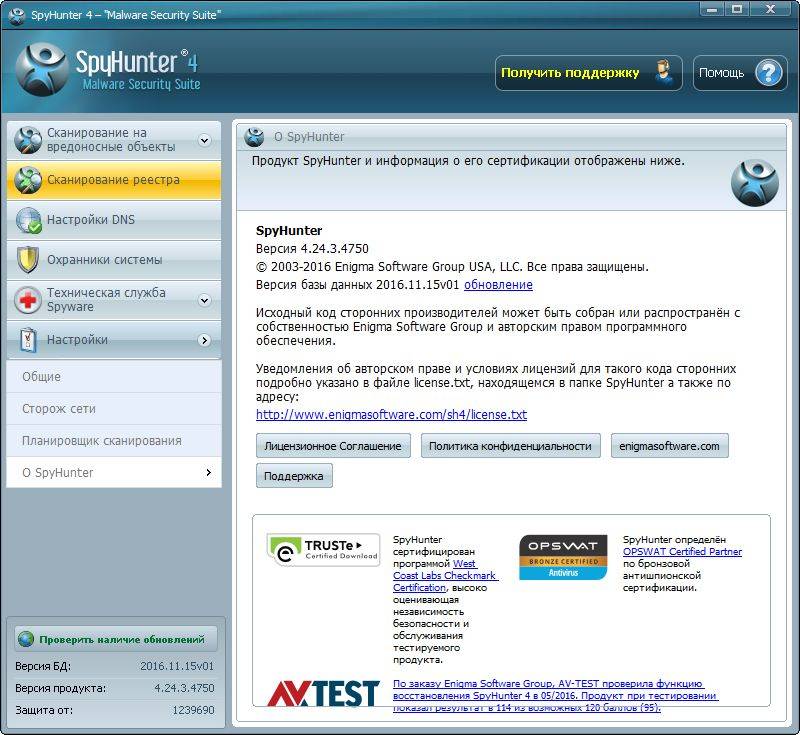Viewport: 800px width, 735px height.
Task: Open Сканирование реестра section
Action: [x=114, y=180]
